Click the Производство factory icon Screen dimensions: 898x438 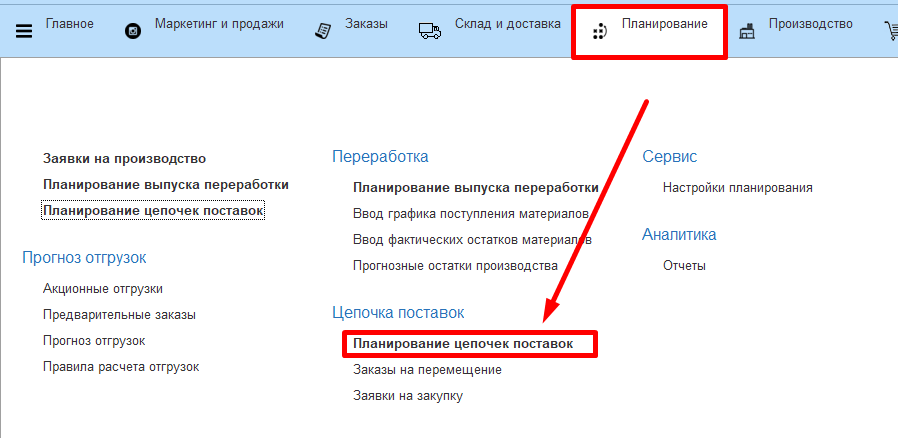click(x=747, y=31)
